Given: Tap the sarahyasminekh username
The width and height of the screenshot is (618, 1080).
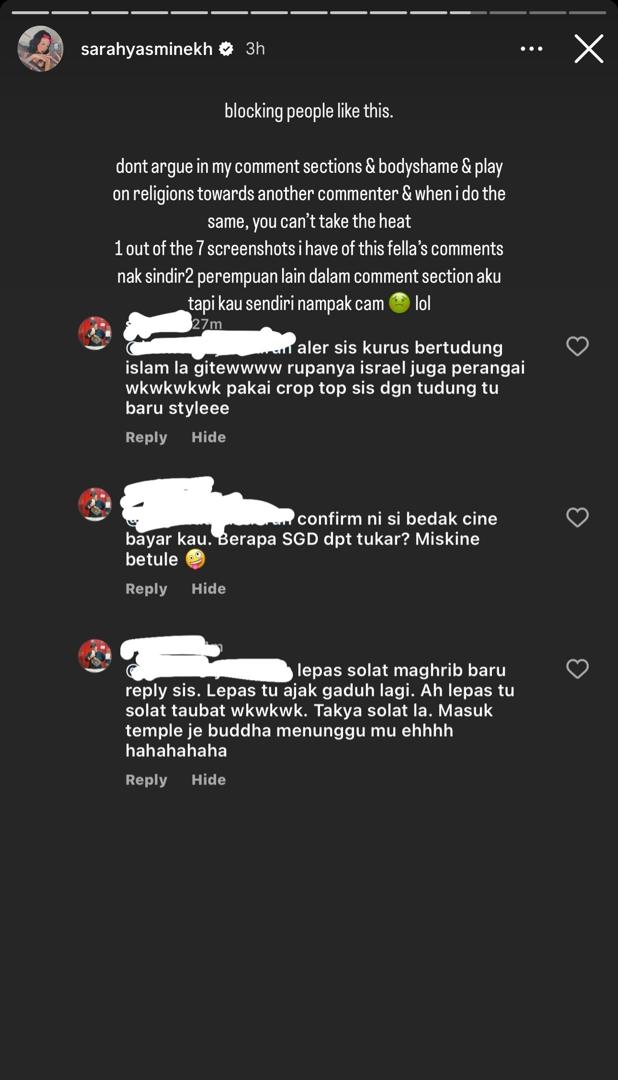Looking at the screenshot, I should click(x=146, y=49).
